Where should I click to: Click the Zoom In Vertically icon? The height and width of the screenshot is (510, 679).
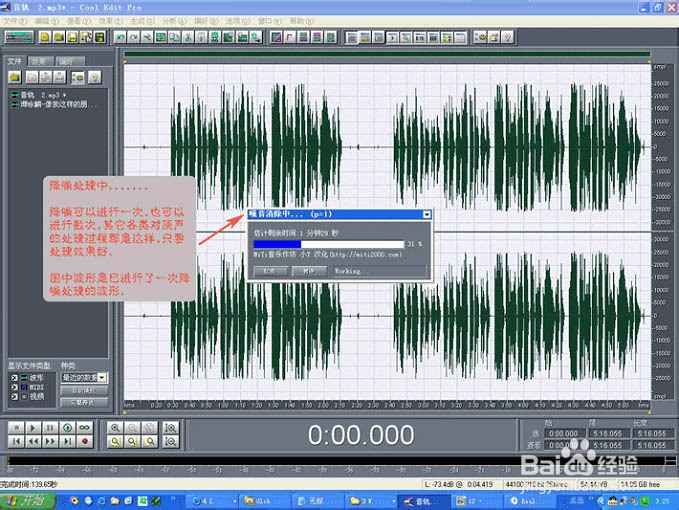coord(171,428)
